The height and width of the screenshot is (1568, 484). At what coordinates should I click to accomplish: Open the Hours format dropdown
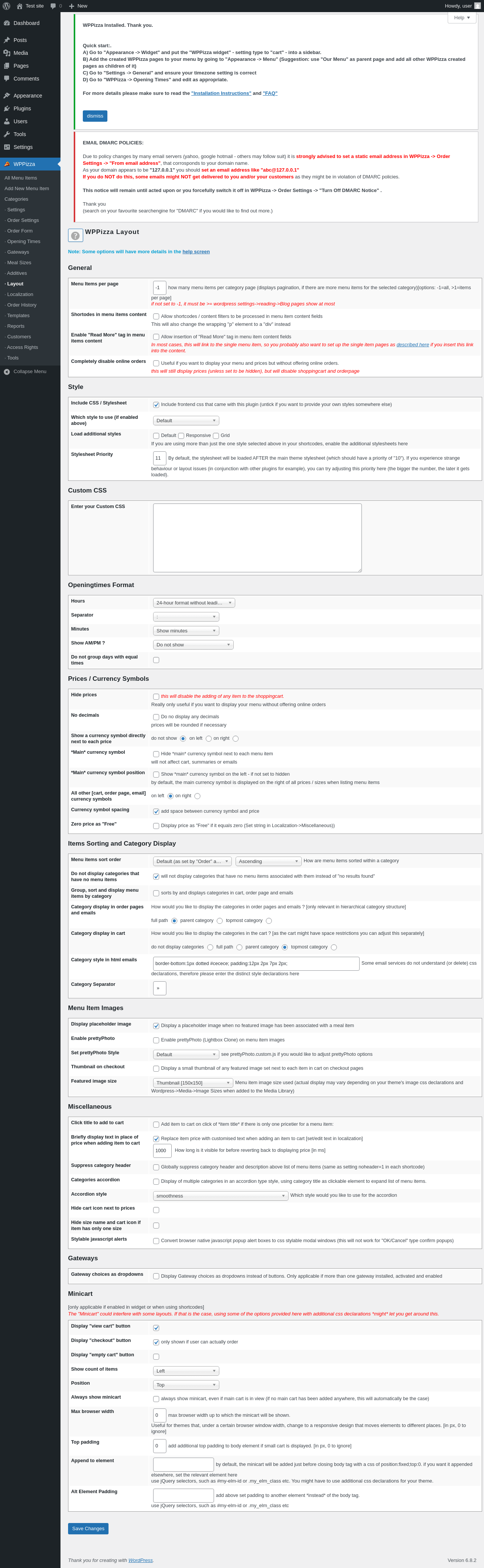(194, 603)
